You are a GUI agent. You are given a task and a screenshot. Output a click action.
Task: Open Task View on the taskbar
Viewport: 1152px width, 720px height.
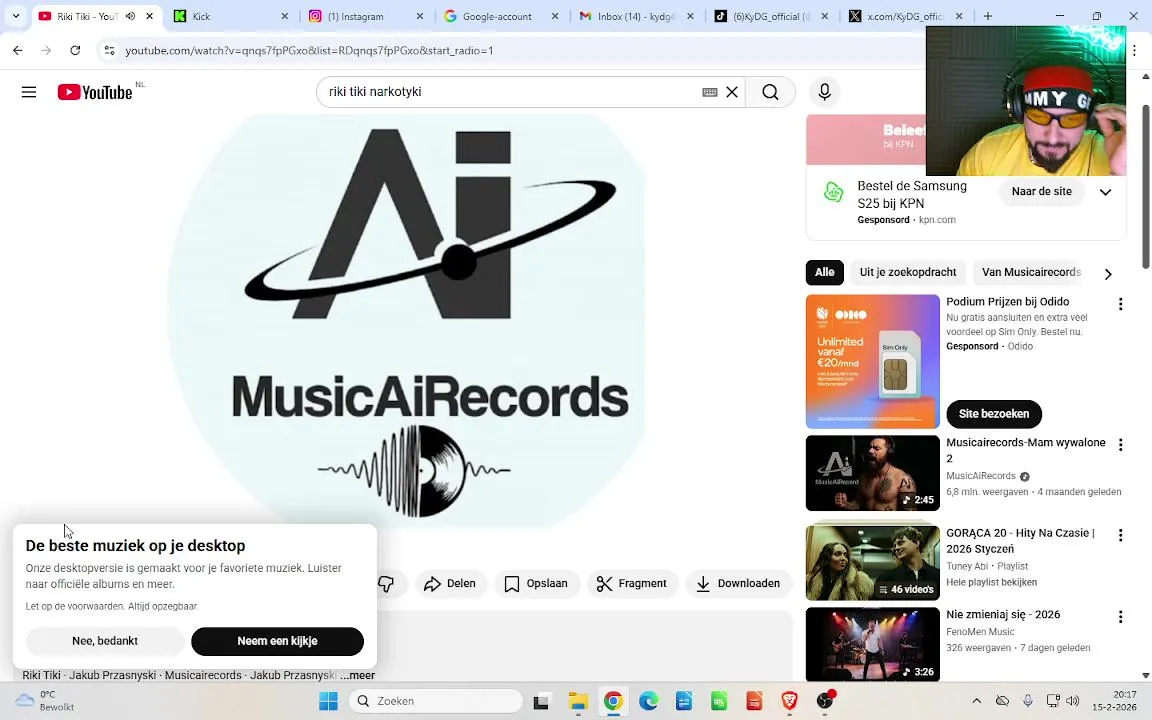point(541,702)
